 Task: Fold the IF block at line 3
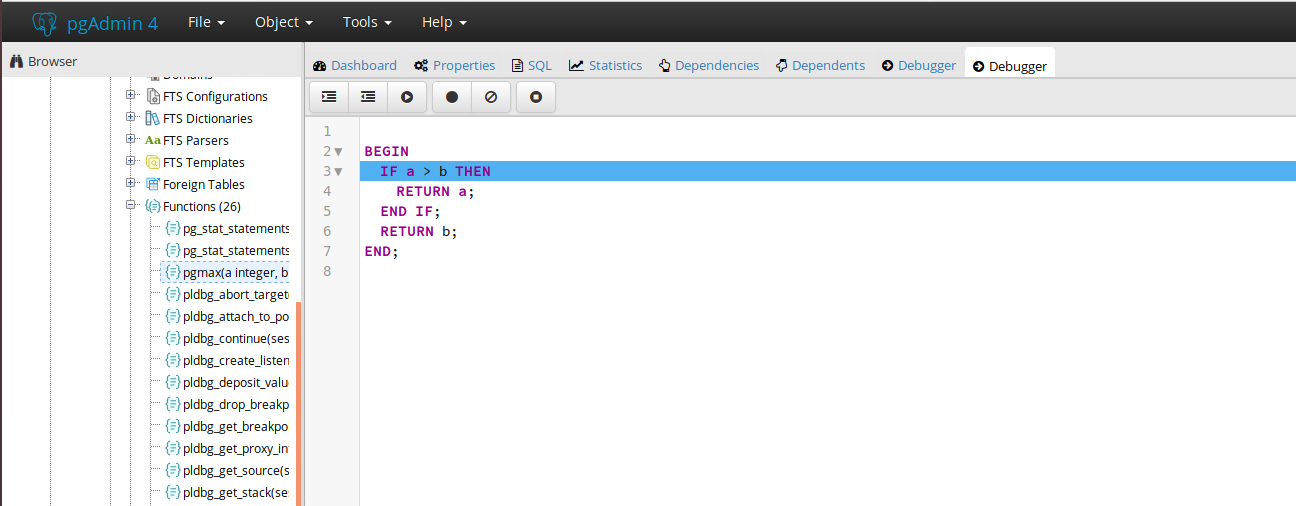(x=338, y=172)
